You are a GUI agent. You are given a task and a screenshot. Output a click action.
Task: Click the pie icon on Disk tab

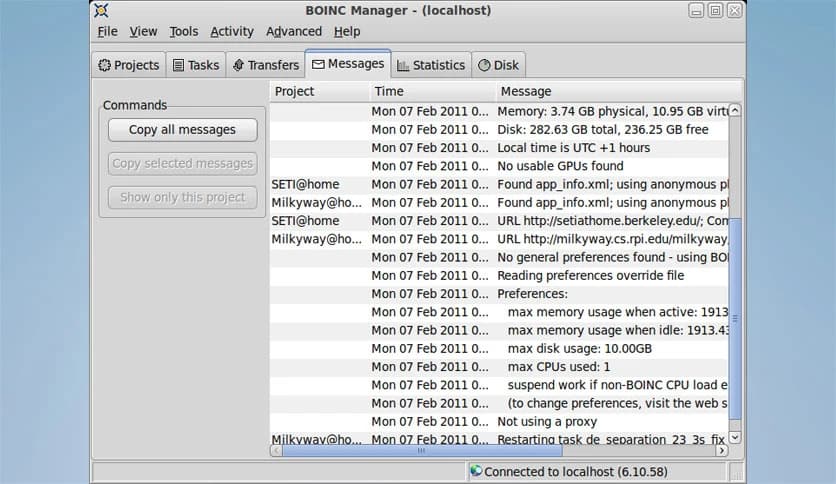tap(484, 65)
